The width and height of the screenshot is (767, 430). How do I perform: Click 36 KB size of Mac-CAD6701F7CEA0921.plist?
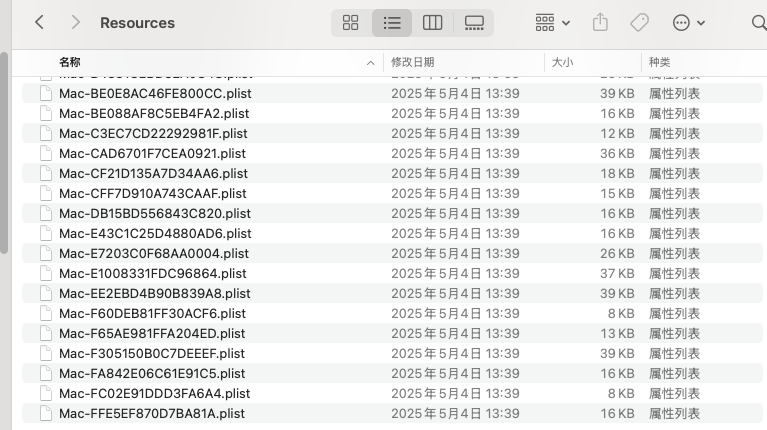click(617, 154)
